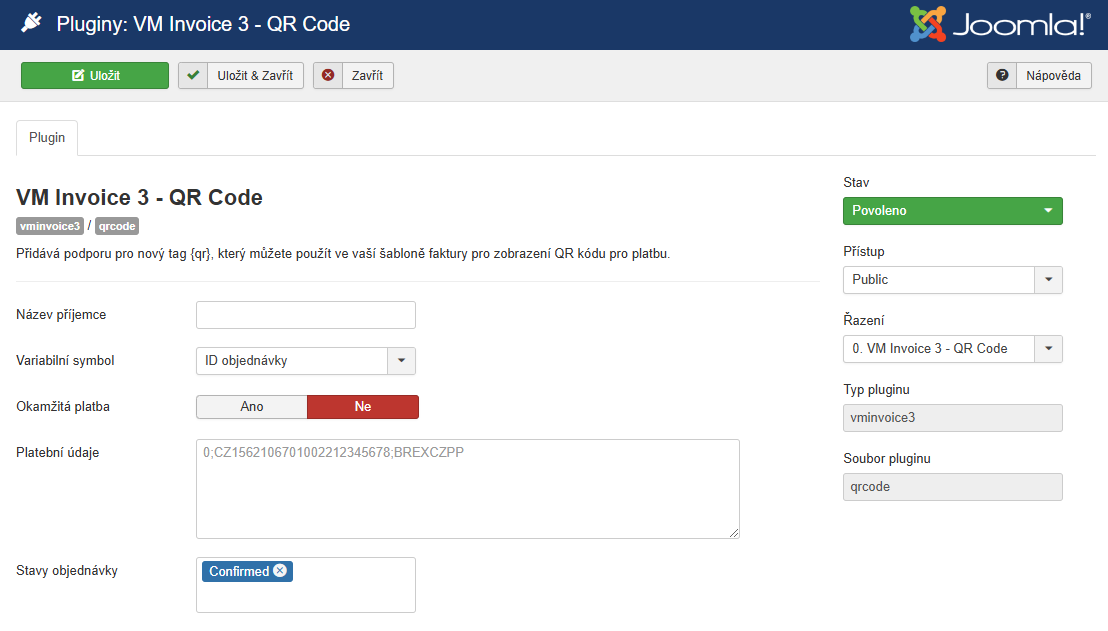Screen dimensions: 1108x631
Task: Click the green checkmark save-close icon
Action: [x=193, y=76]
